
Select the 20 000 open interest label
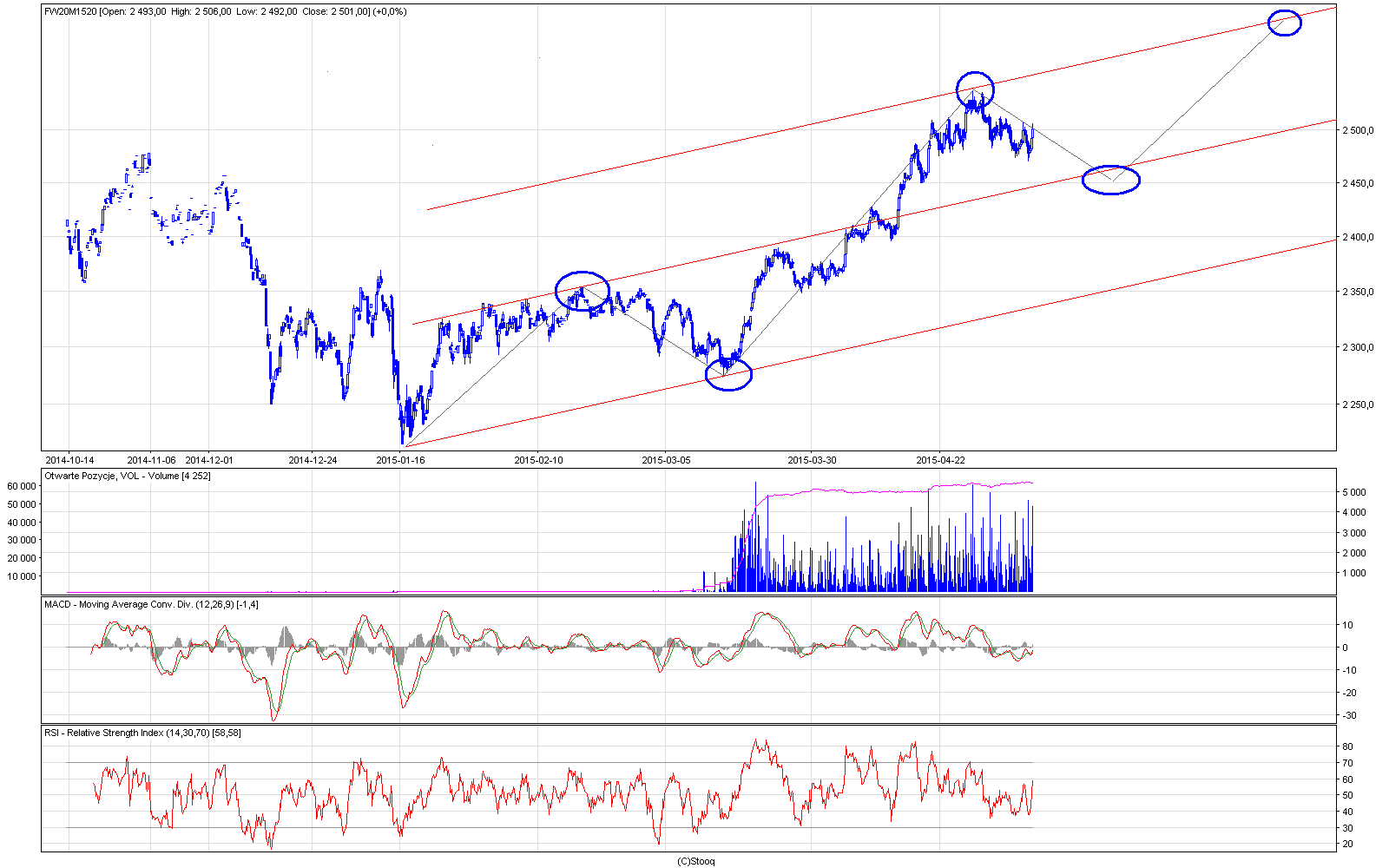22,559
